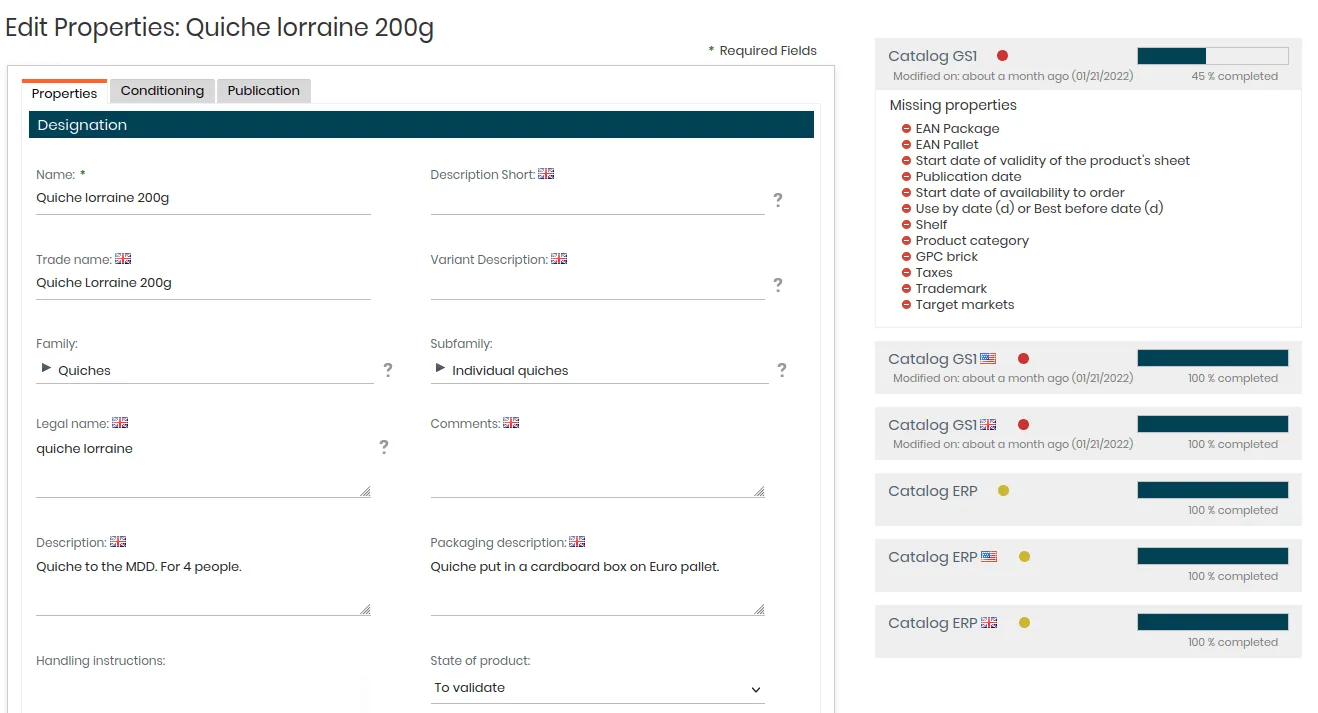Click the Legal name text area
The width and height of the screenshot is (1318, 713).
[x=203, y=467]
